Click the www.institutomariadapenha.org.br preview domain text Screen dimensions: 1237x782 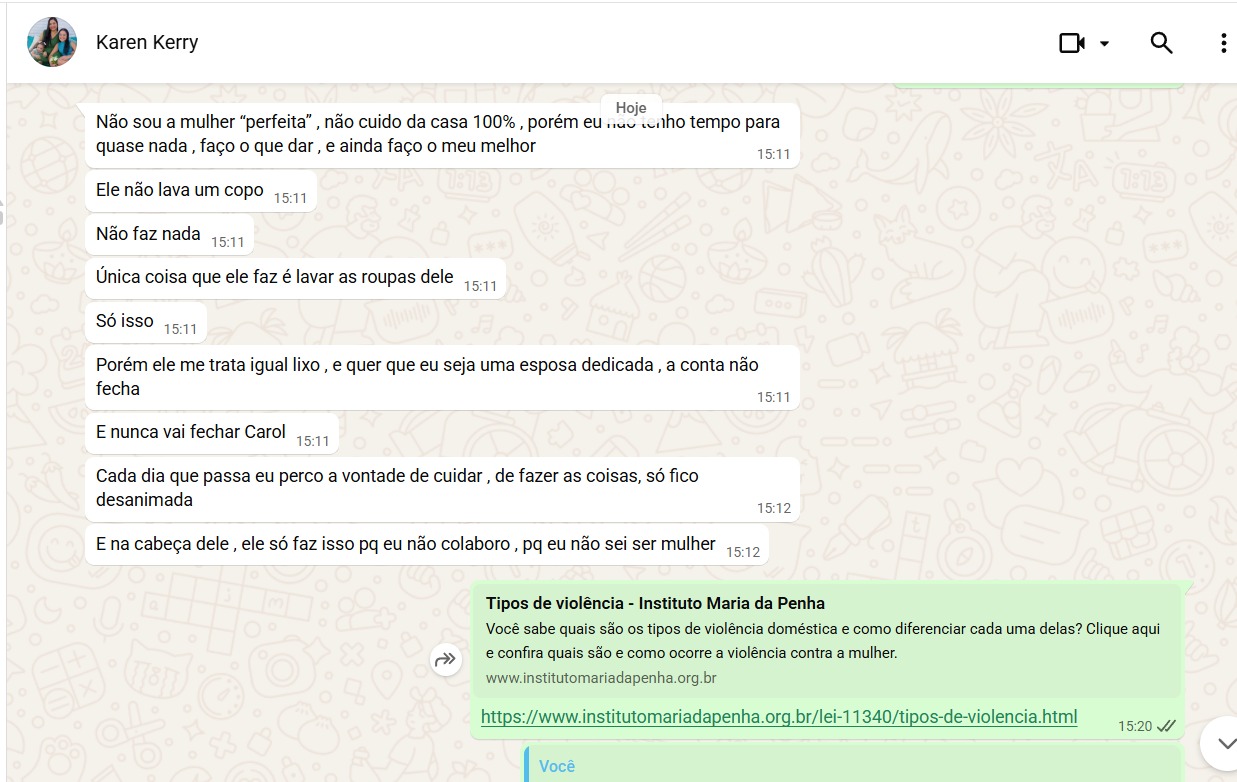click(x=600, y=678)
